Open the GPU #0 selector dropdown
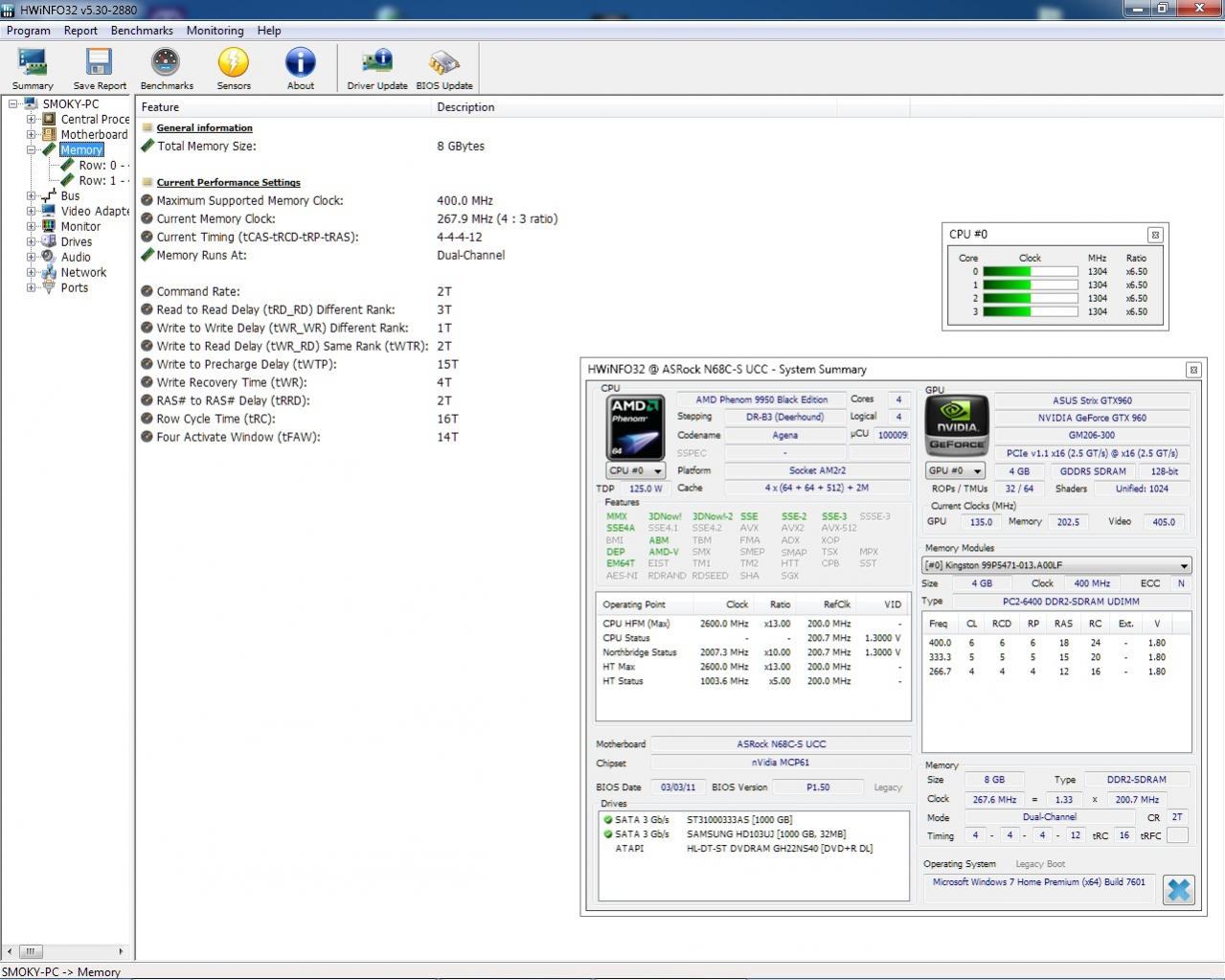The height and width of the screenshot is (980, 1225). [955, 470]
